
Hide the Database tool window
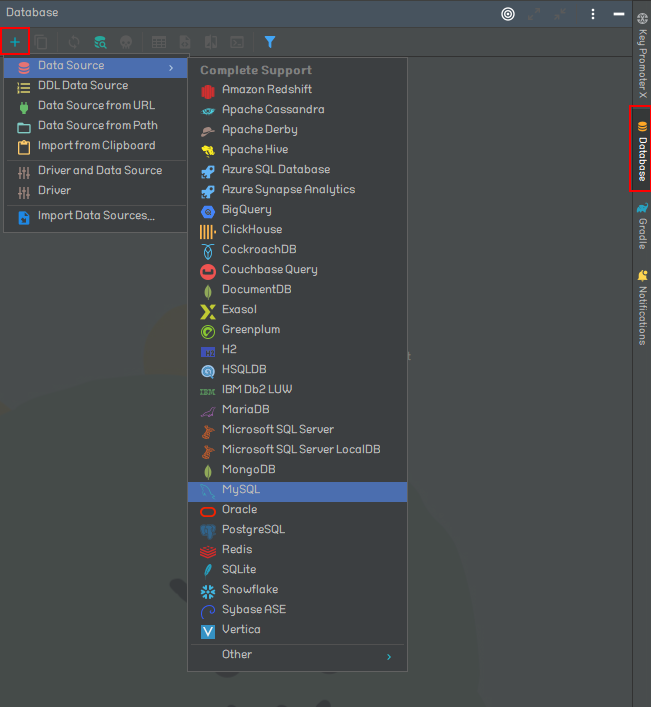[619, 14]
